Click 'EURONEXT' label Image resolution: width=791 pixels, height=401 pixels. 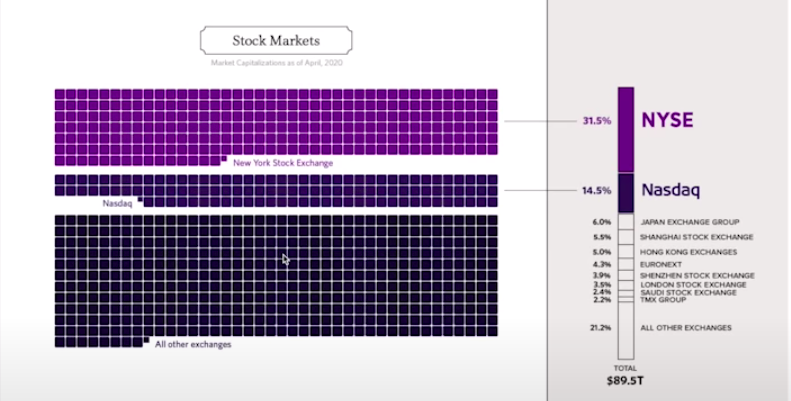(x=661, y=264)
